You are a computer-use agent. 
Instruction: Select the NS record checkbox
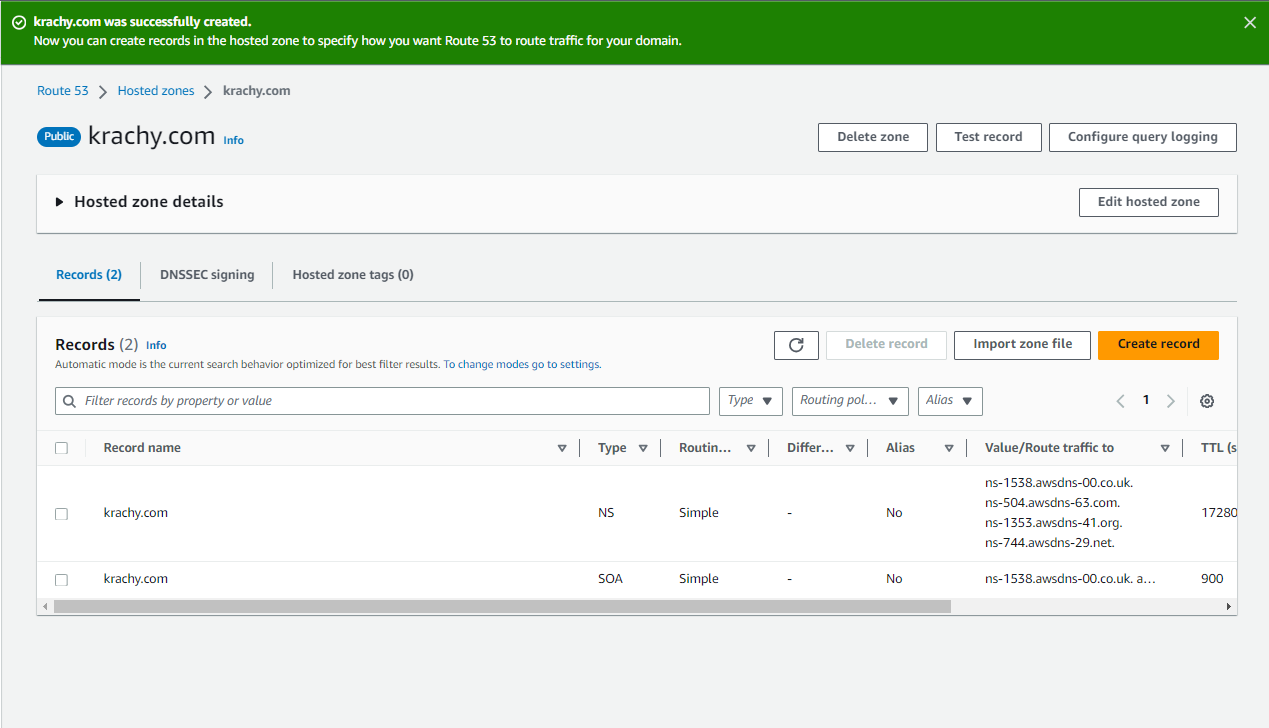point(61,514)
